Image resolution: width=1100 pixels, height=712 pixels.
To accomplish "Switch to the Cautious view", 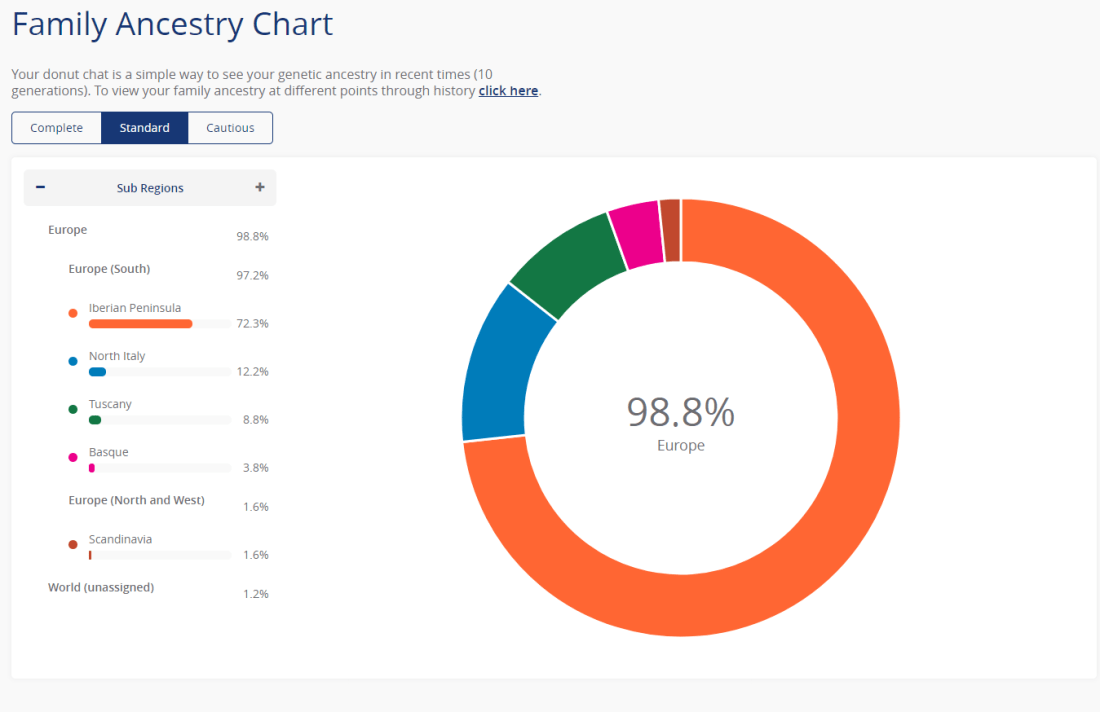I will (230, 128).
